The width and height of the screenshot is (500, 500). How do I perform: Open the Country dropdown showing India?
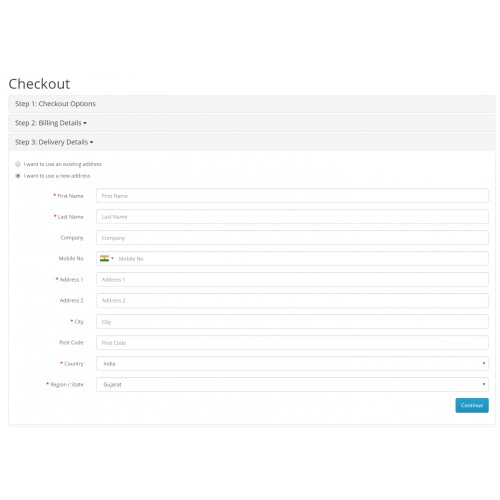point(292,363)
